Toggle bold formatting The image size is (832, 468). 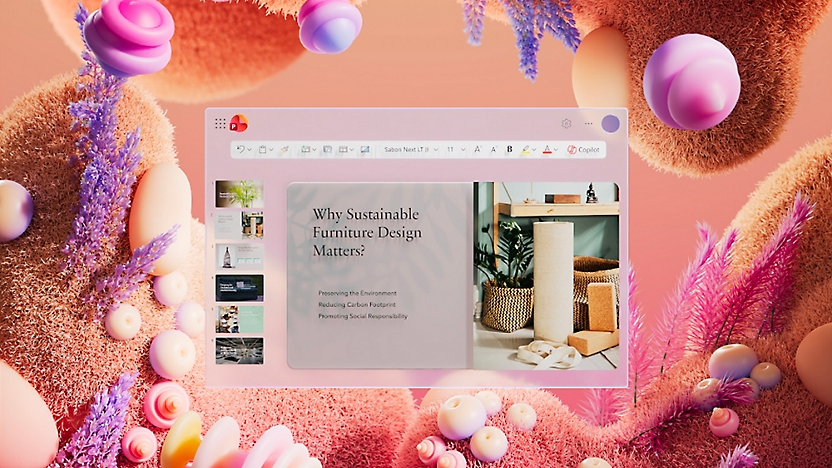pyautogui.click(x=509, y=149)
